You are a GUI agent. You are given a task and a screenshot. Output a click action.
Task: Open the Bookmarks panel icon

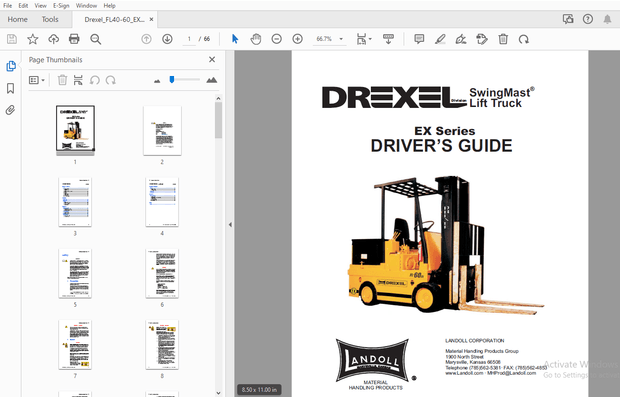[11, 88]
